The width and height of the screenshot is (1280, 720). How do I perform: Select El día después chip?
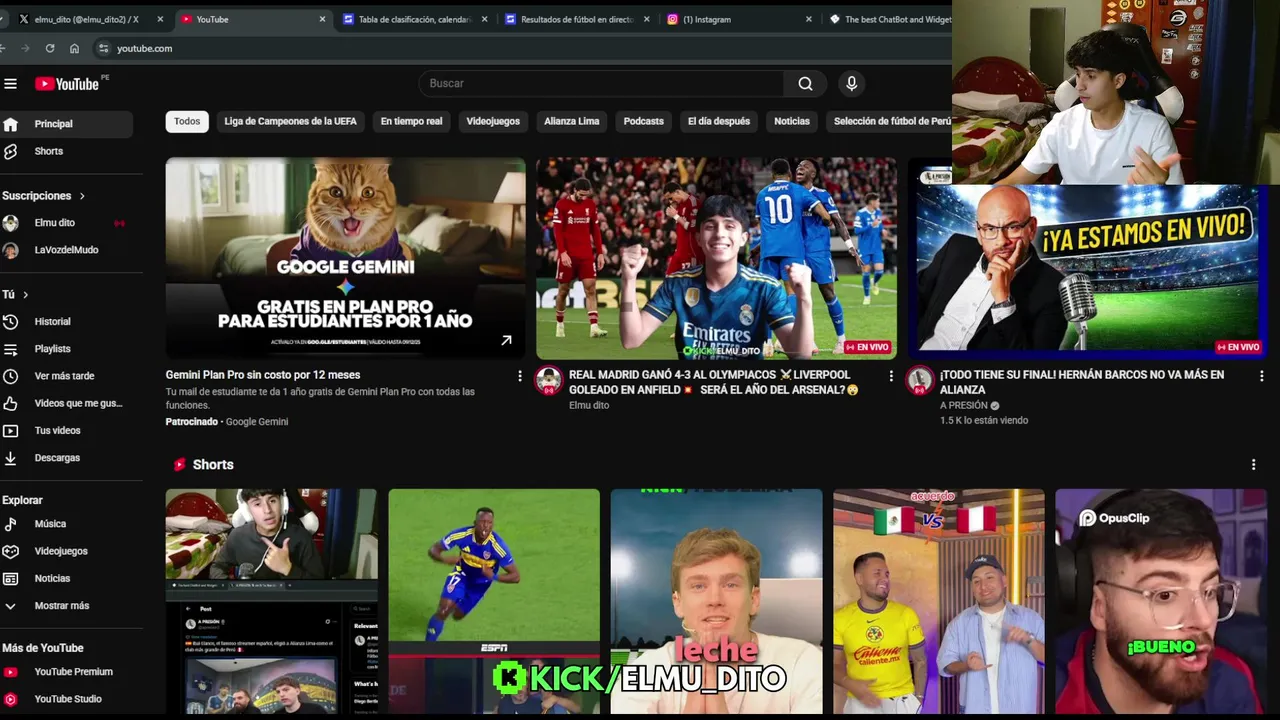tap(719, 121)
